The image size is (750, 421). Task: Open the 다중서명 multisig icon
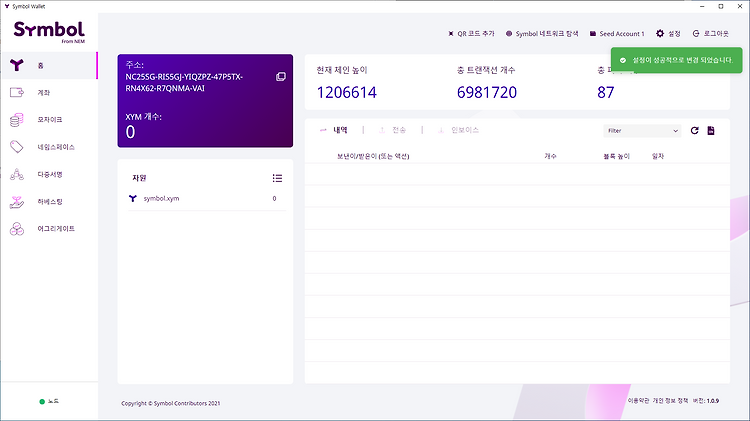point(17,174)
